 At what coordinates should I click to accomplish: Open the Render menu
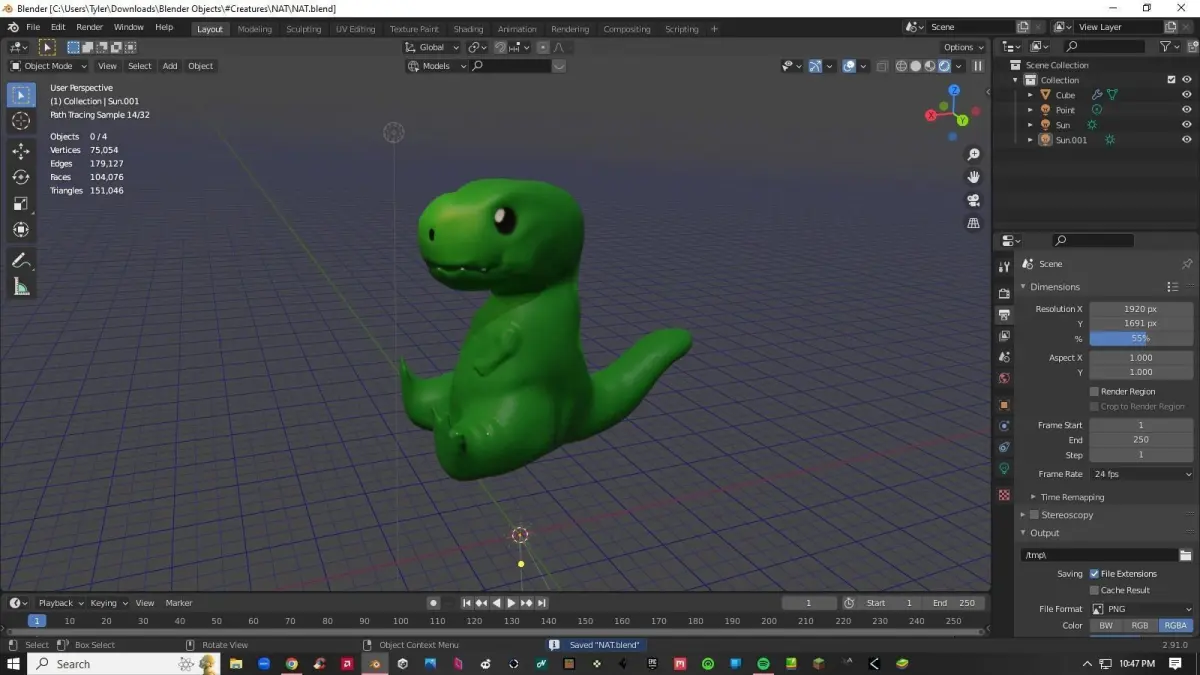tap(89, 27)
